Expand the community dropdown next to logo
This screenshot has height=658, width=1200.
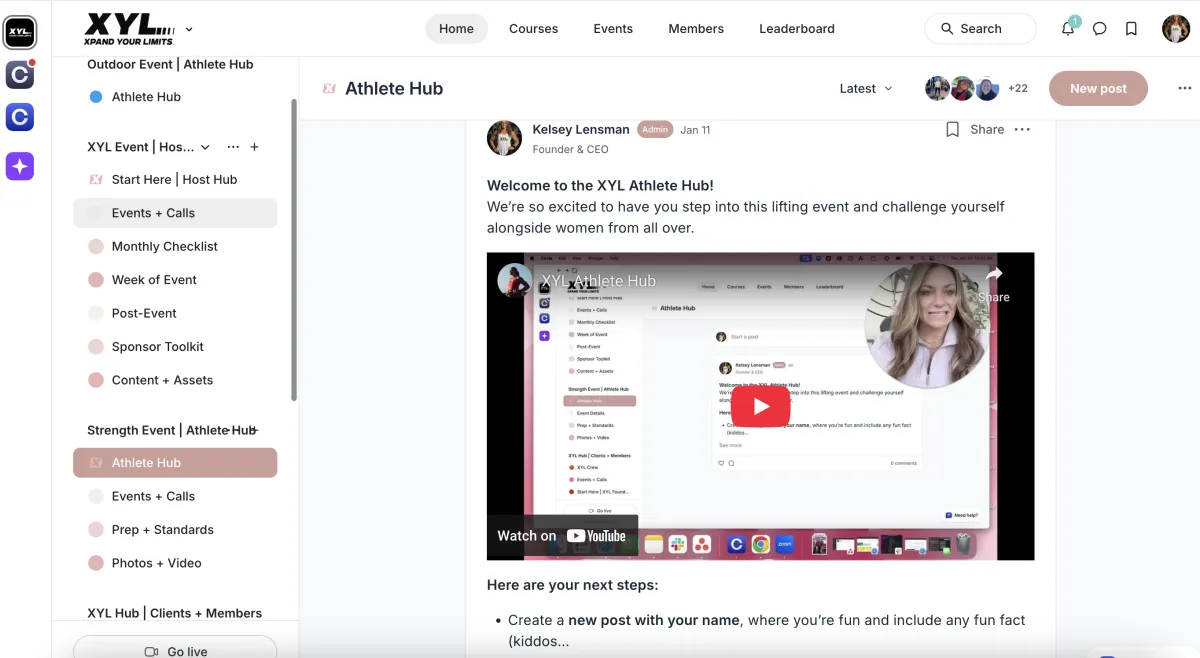[x=190, y=30]
